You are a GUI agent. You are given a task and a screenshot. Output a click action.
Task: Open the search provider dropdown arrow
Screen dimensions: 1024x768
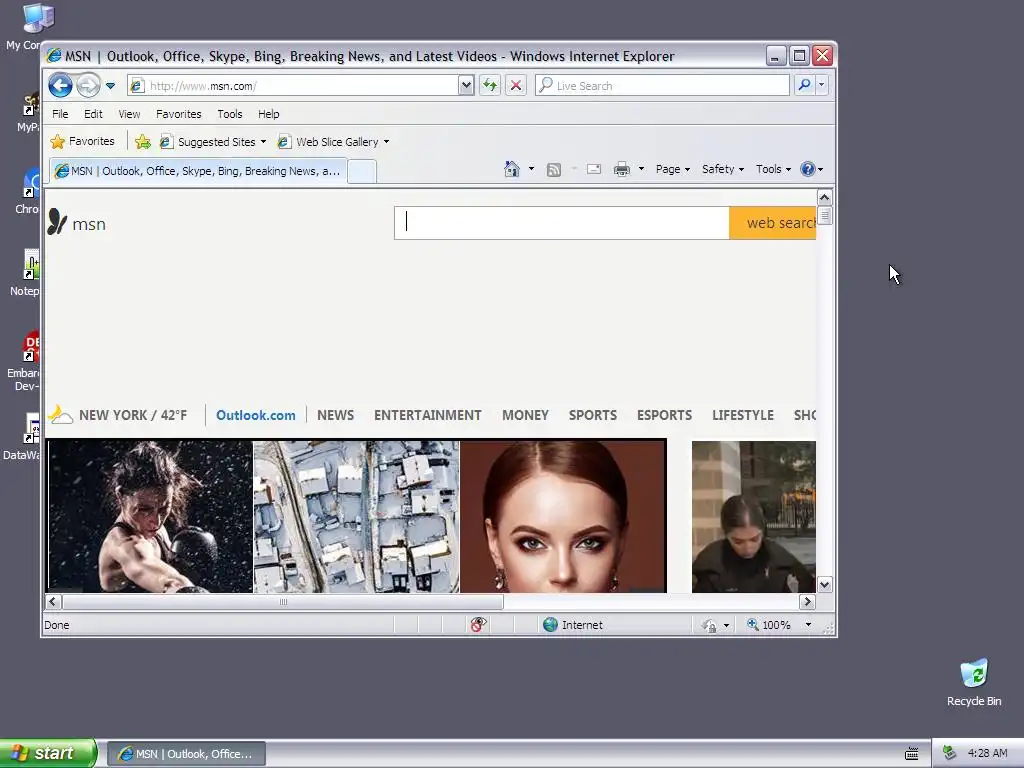point(822,85)
